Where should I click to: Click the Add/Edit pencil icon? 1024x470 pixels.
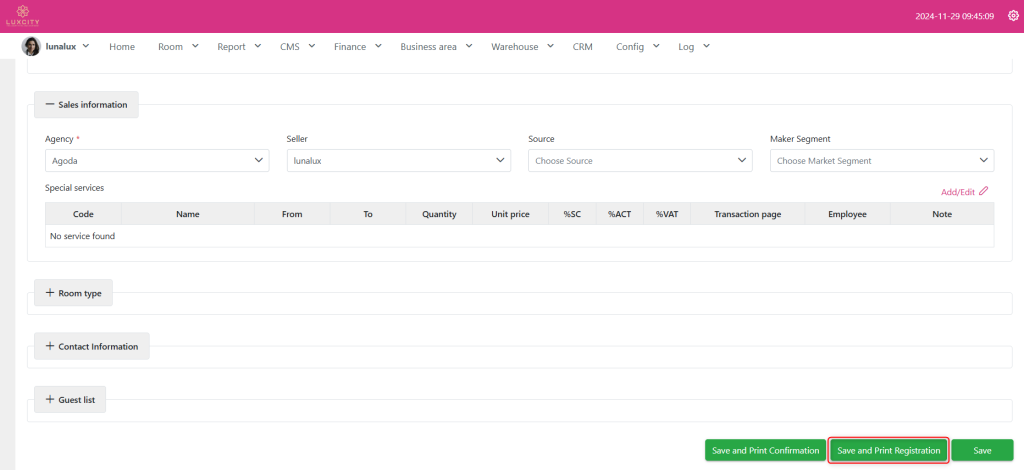coord(983,191)
